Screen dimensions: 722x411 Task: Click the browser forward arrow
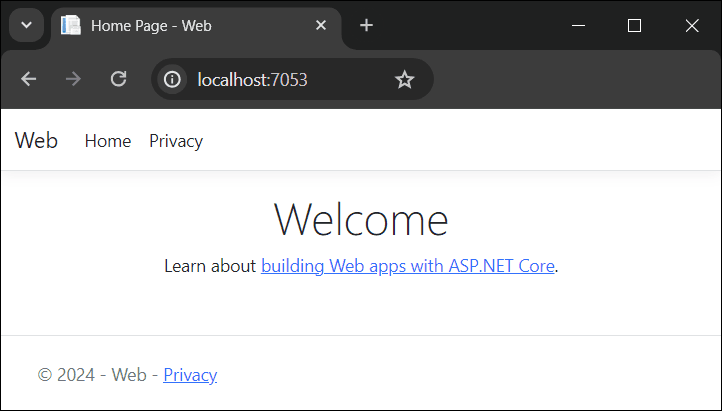pos(73,79)
